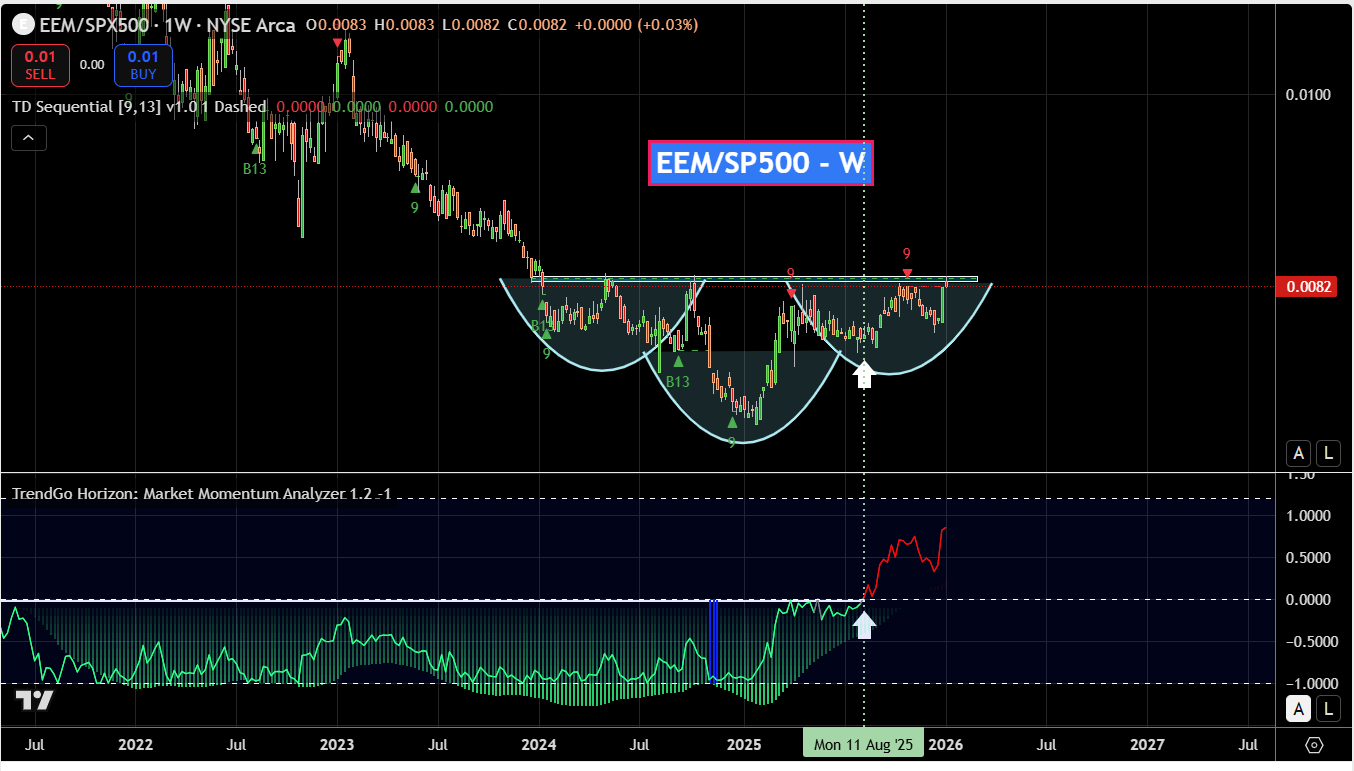Toggle auto scale in momentum indicator pane
Image resolution: width=1354 pixels, height=771 pixels.
point(1298,709)
